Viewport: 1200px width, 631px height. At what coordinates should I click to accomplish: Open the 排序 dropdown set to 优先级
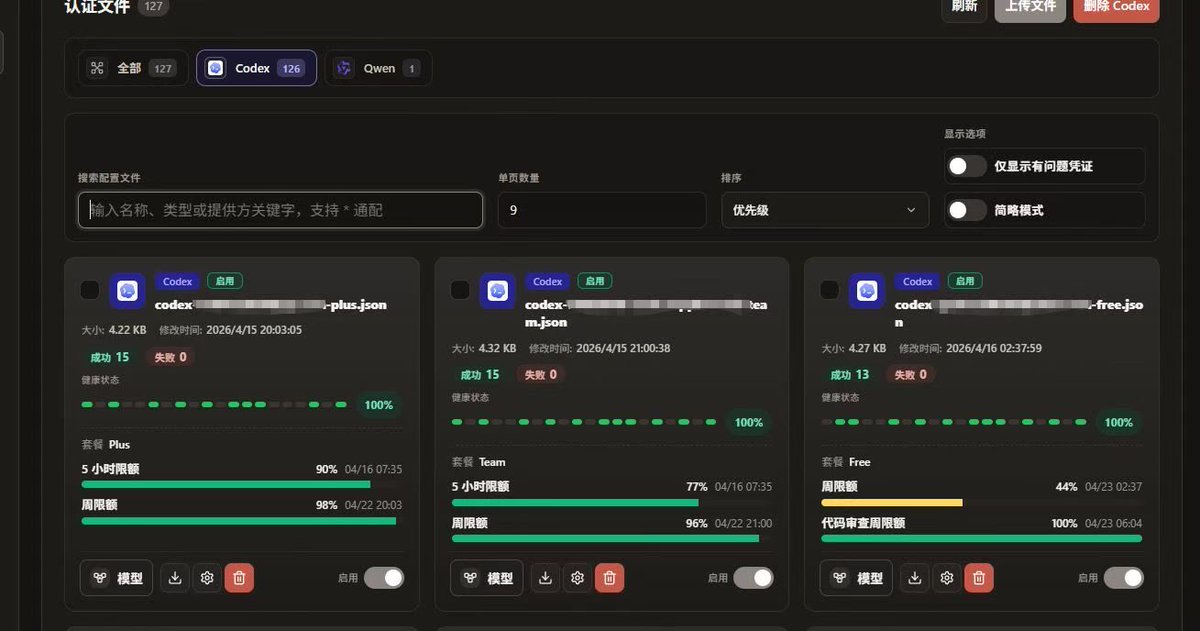[x=825, y=210]
